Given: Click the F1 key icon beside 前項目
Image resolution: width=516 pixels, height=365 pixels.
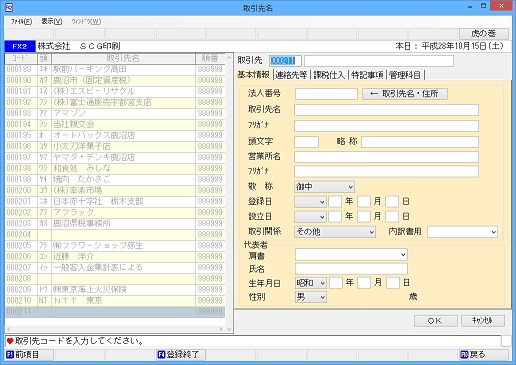Looking at the screenshot, I should [10, 355].
